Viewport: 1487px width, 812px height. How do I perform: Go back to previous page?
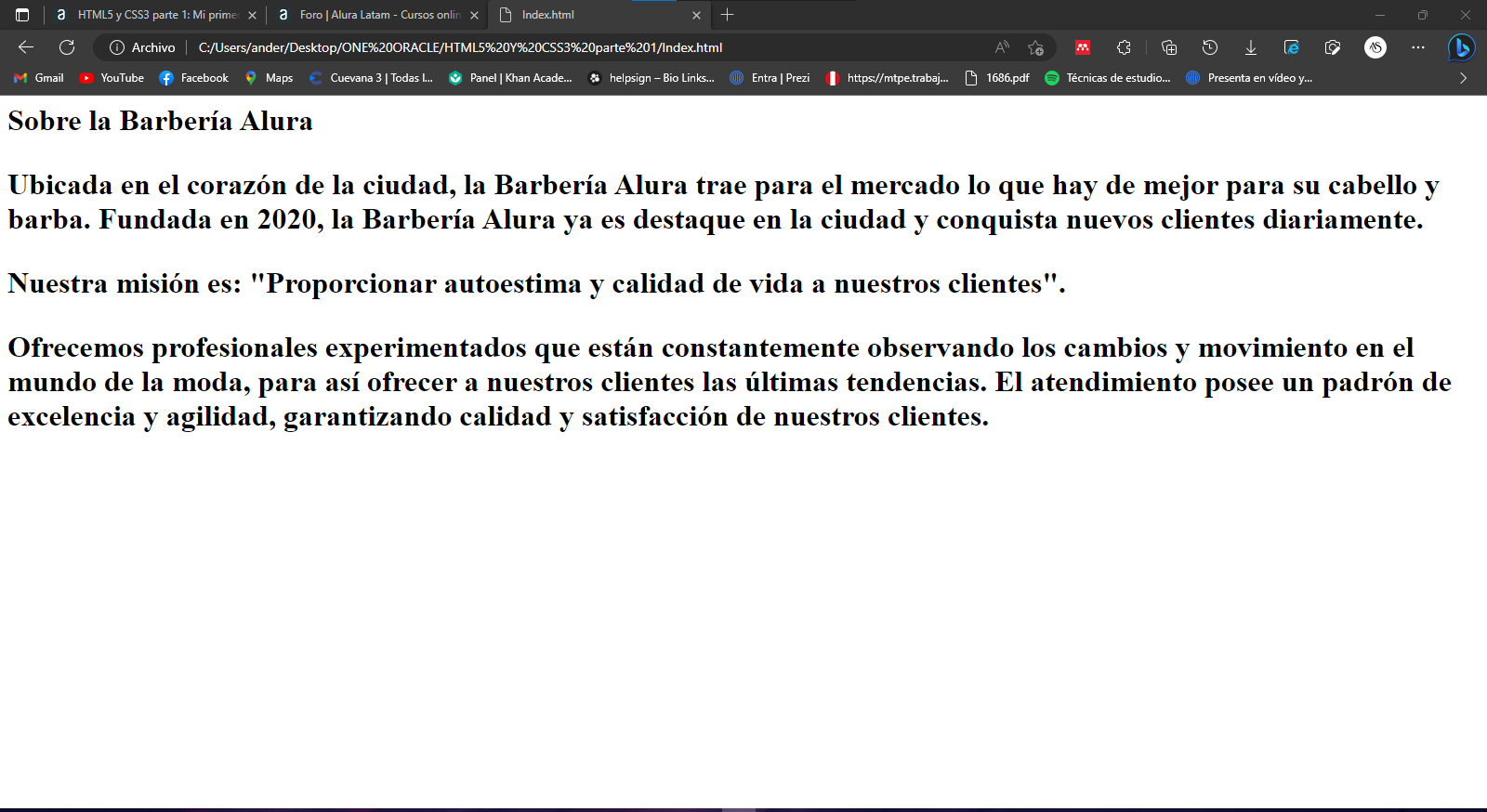click(x=26, y=47)
